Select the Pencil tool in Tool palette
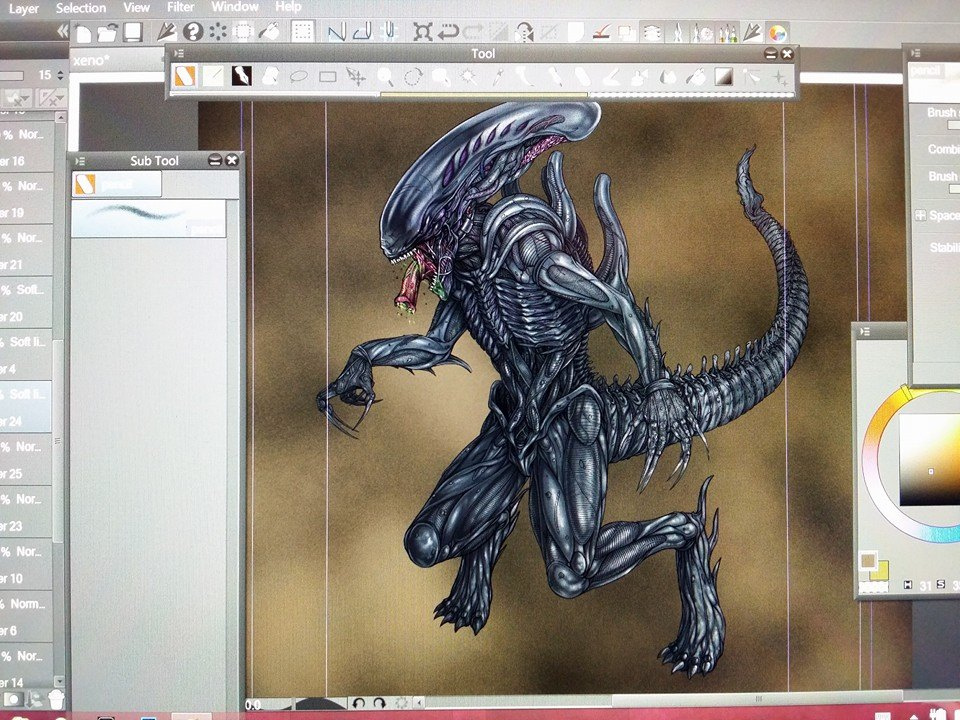Image resolution: width=960 pixels, height=720 pixels. pyautogui.click(x=185, y=76)
